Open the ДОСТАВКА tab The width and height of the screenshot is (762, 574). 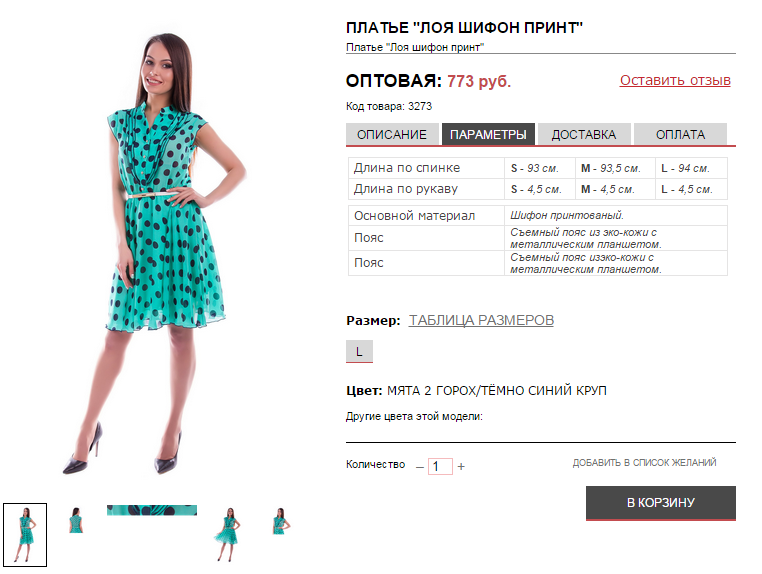point(584,135)
